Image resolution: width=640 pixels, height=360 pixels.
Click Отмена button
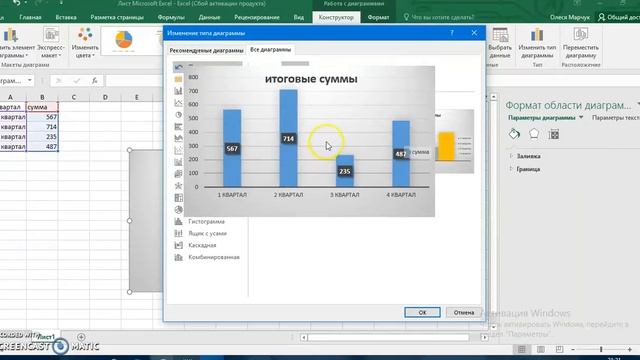(x=464, y=312)
